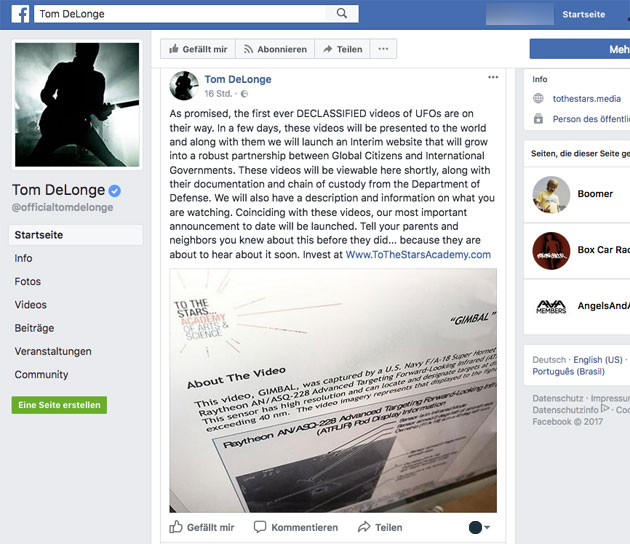Viewport: 630px width, 544px height.
Task: Click the Eine Seite erstellen button
Action: click(x=59, y=405)
